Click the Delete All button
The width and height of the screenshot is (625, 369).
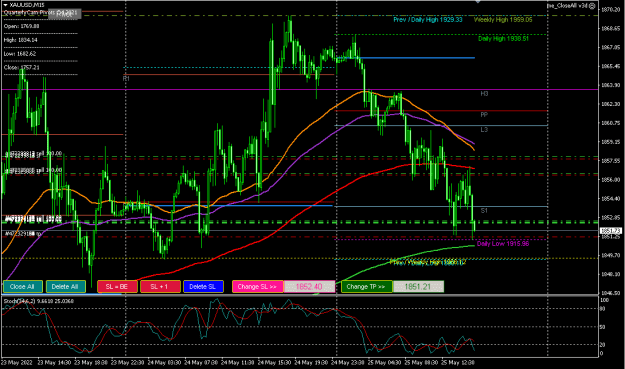tap(66, 287)
